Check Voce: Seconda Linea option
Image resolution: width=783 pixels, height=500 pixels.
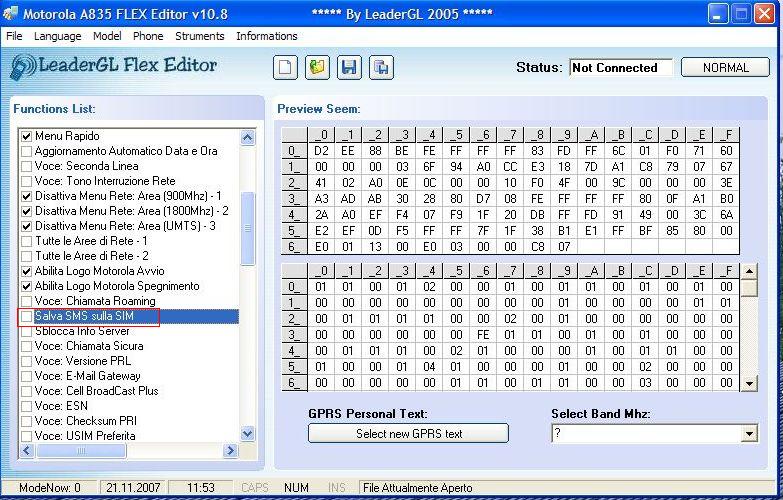coord(26,166)
